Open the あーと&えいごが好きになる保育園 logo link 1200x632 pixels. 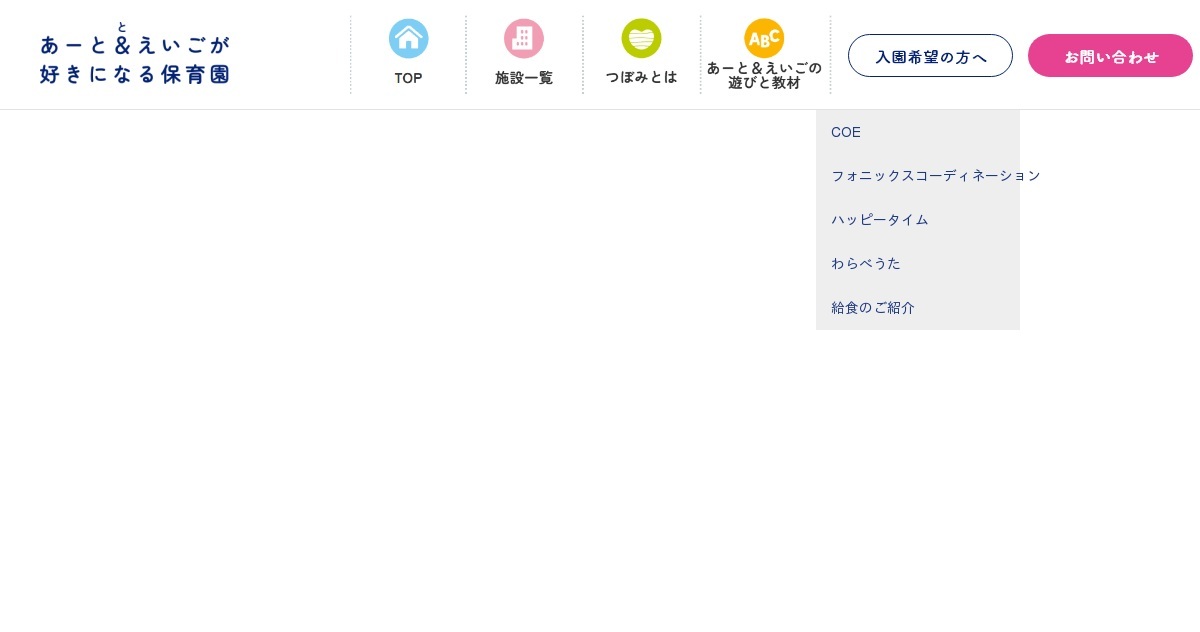pyautogui.click(x=135, y=54)
